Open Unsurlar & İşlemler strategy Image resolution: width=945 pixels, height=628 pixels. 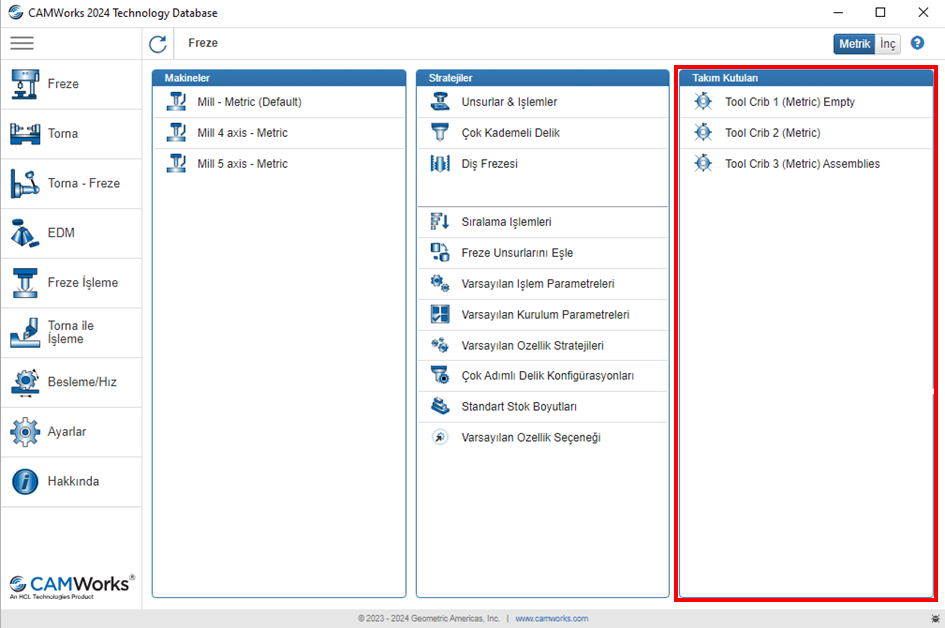pyautogui.click(x=508, y=102)
